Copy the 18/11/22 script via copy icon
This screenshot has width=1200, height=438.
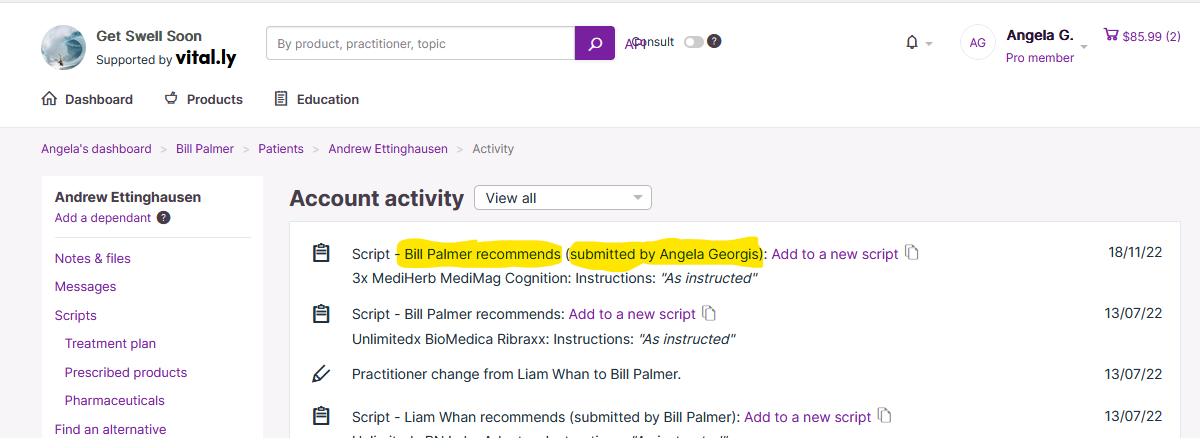pos(911,253)
